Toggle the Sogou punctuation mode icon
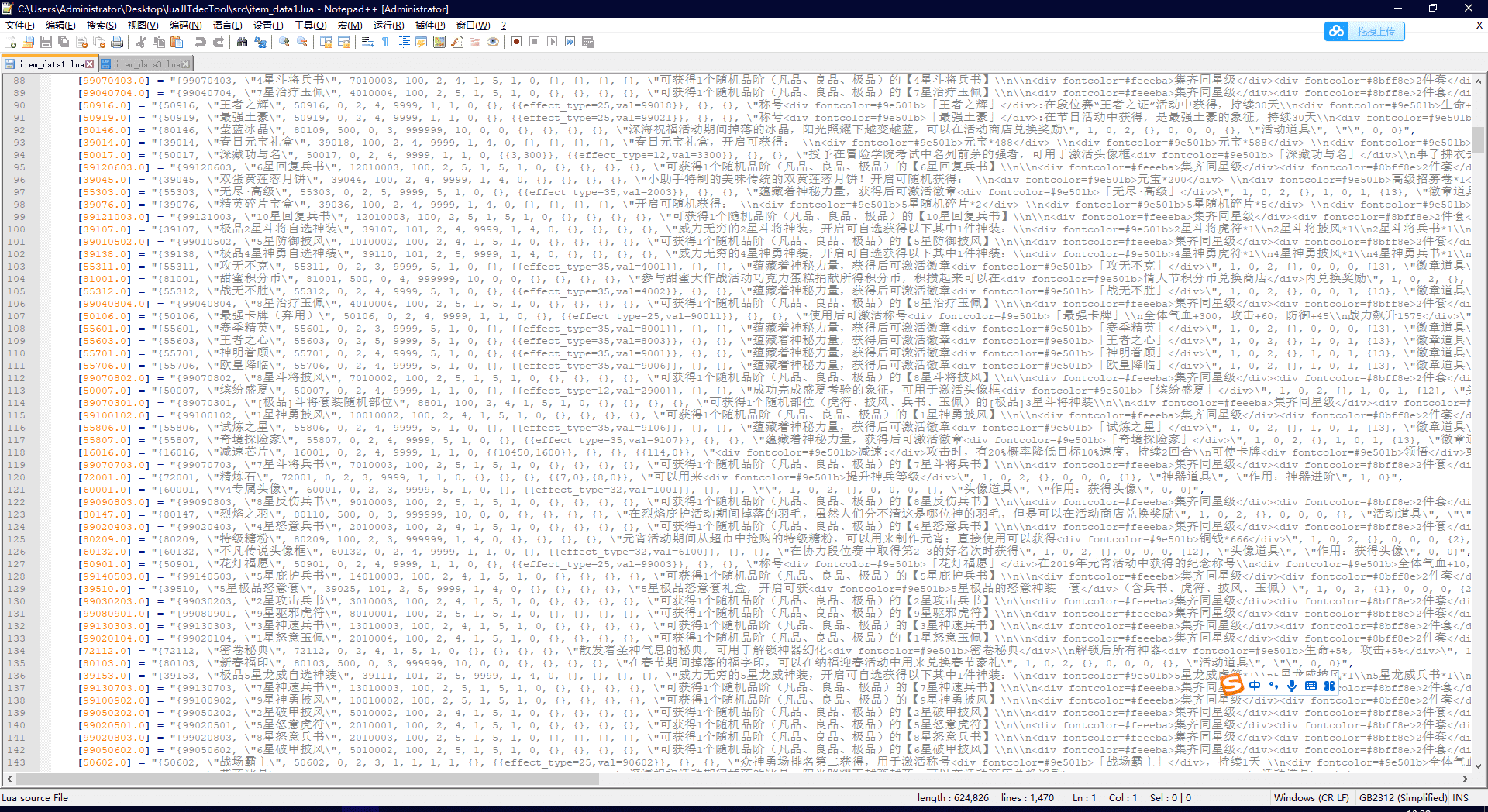Screen dimensions: 1488x812 [x=1273, y=686]
